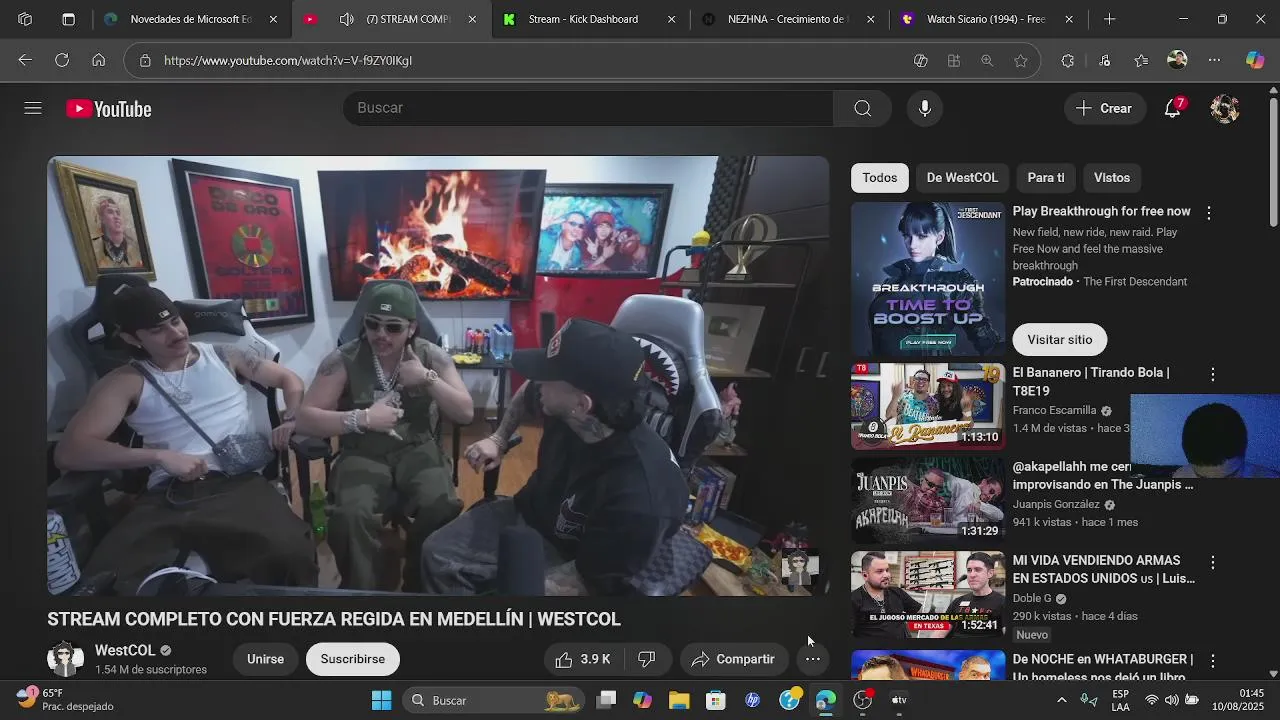Open zoom magnifier in address bar
Image resolution: width=1280 pixels, height=720 pixels.
click(987, 60)
